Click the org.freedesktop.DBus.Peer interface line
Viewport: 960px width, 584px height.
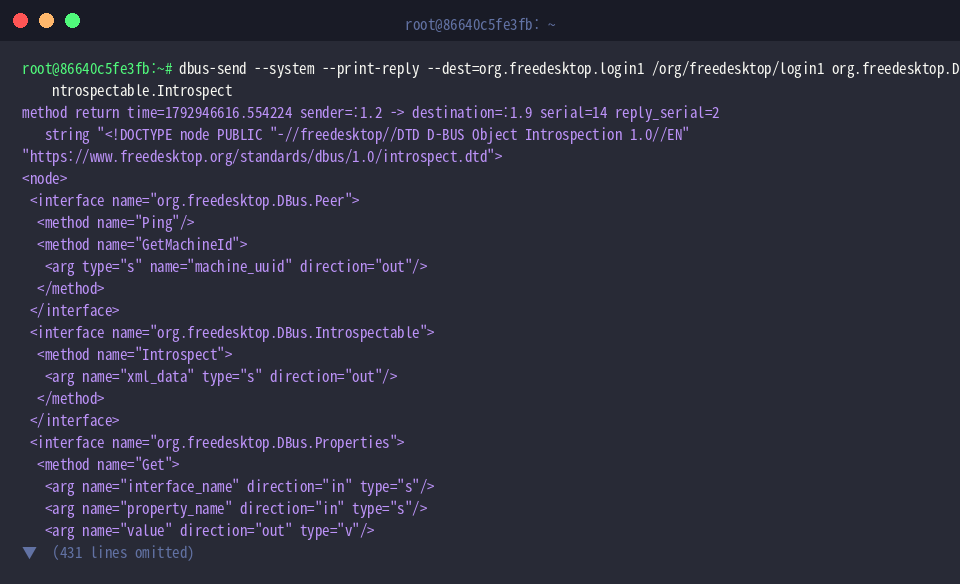tap(195, 201)
